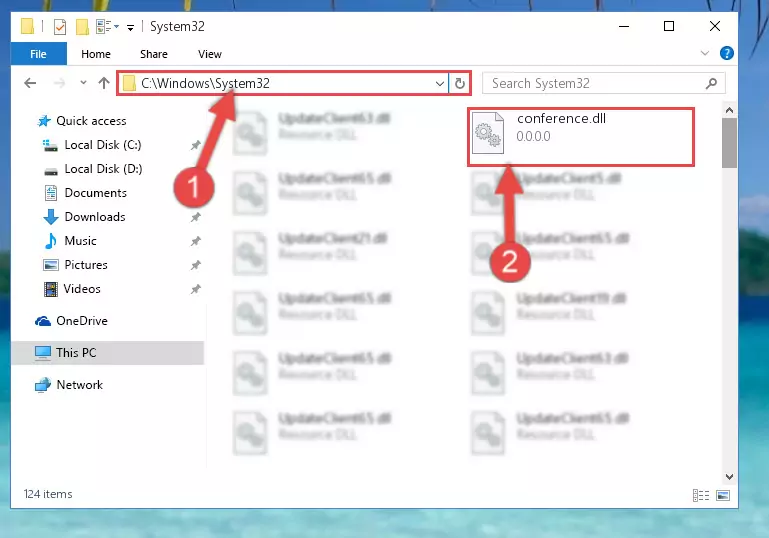This screenshot has height=538, width=769.
Task: Click the New Folder icon in the quick access toolbar
Action: point(82,26)
